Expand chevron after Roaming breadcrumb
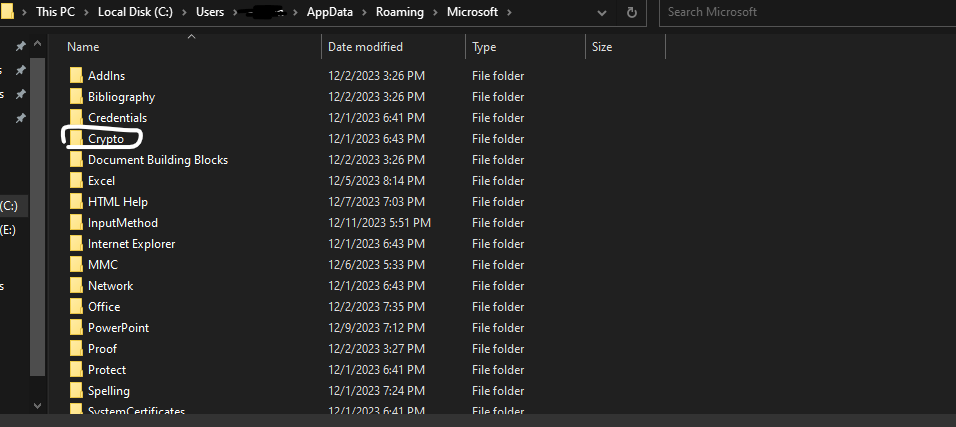The height and width of the screenshot is (427, 956). tap(427, 12)
